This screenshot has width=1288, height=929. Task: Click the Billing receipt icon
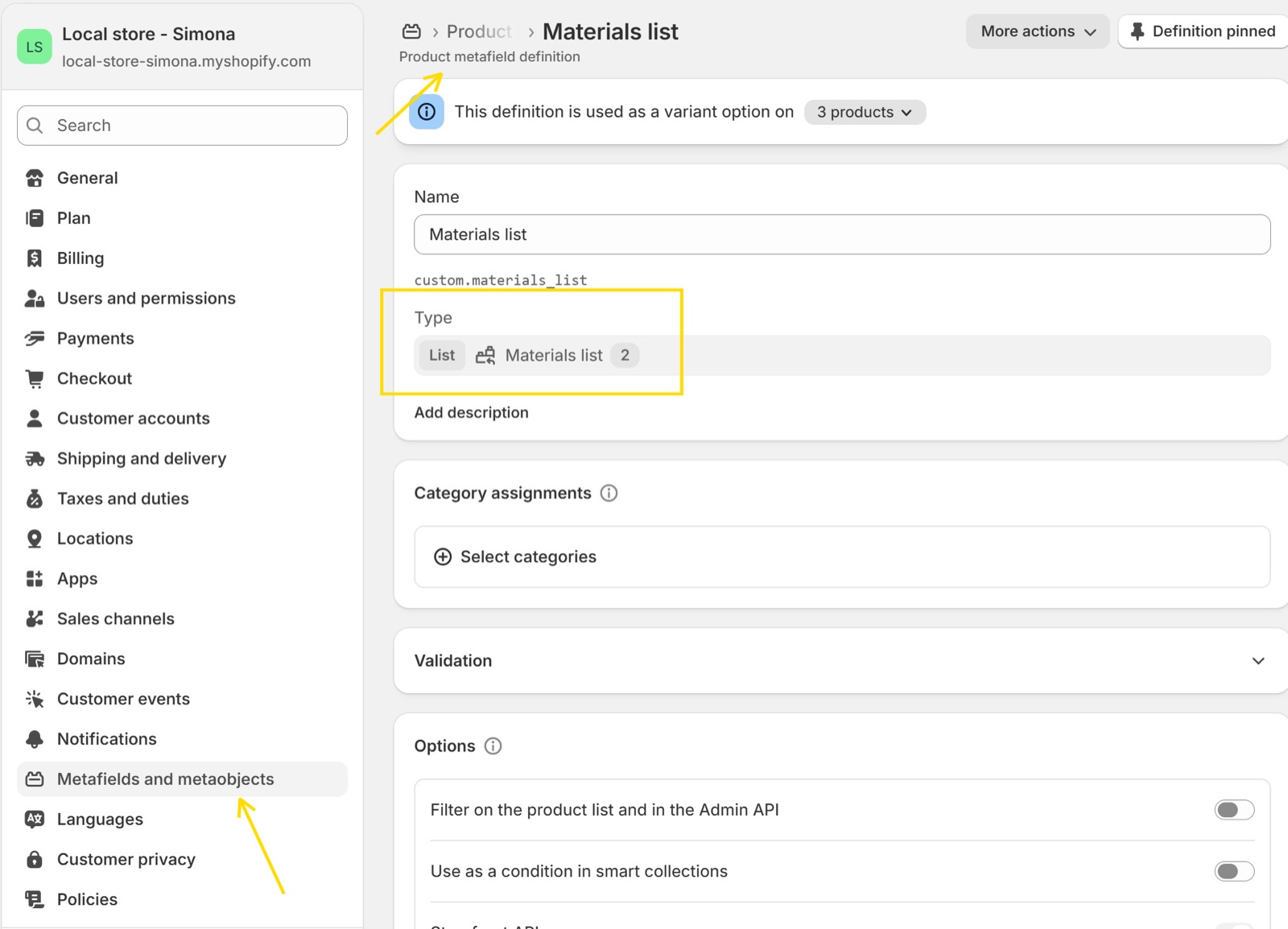click(35, 258)
